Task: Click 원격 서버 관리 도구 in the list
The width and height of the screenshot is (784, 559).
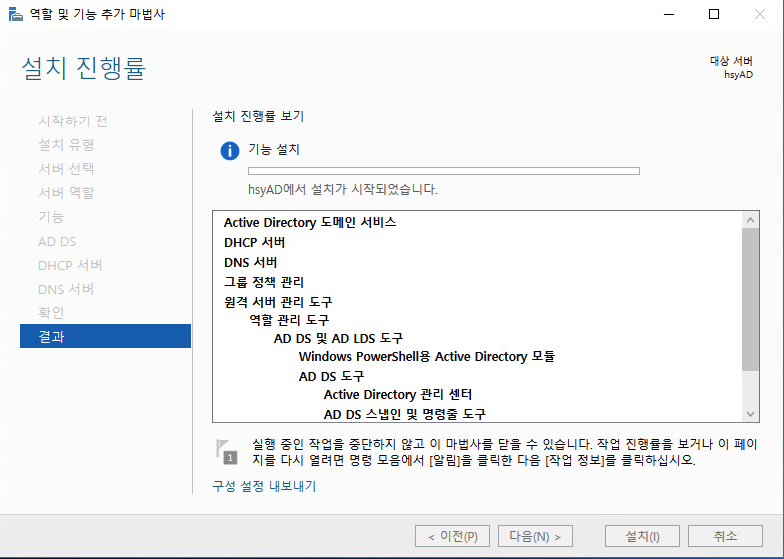Action: click(278, 302)
